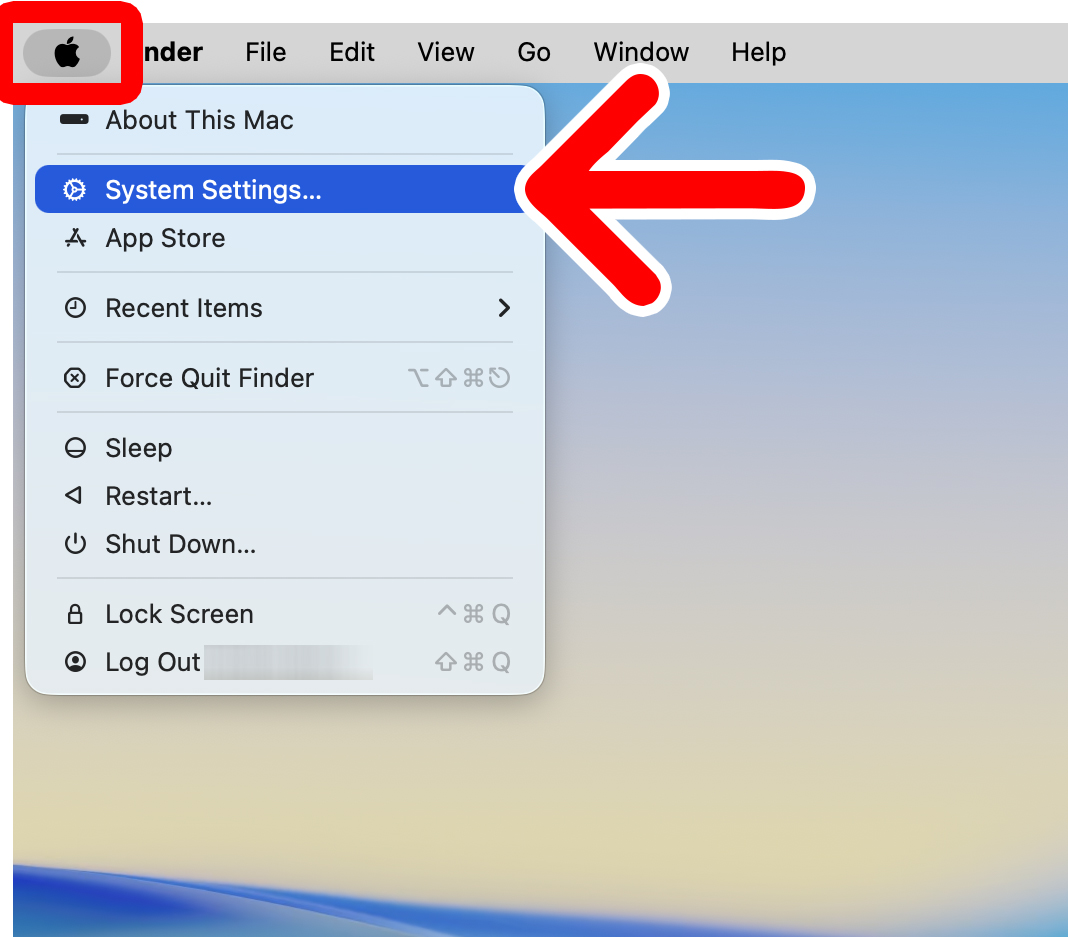Click the Restart triangle icon

(x=74, y=495)
